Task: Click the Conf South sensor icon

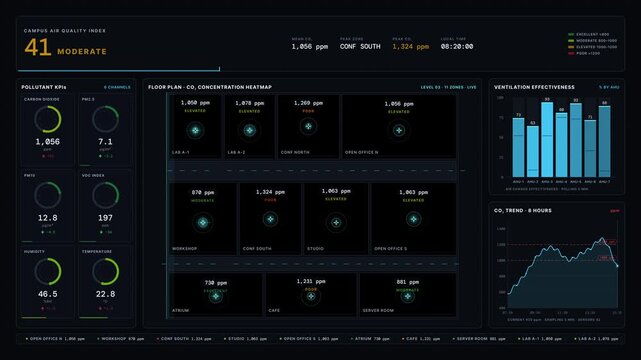Action: pyautogui.click(x=270, y=219)
